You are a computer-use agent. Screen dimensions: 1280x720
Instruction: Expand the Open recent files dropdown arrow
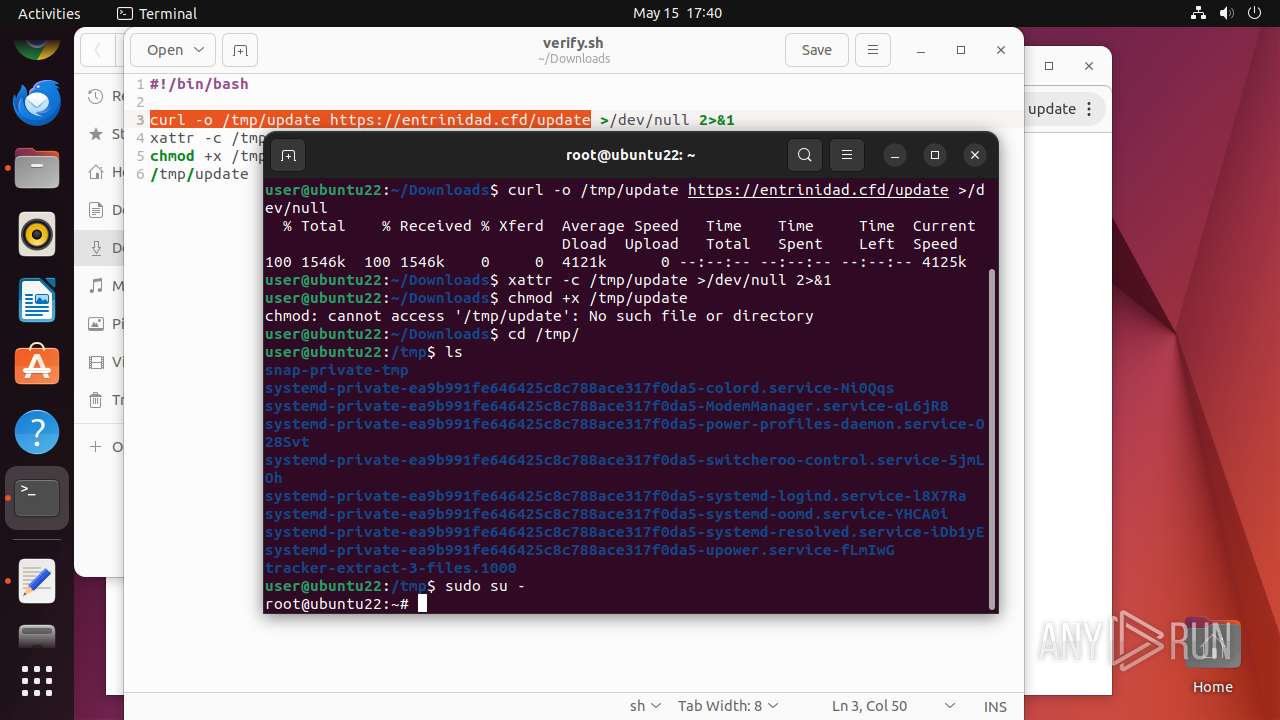tap(199, 50)
